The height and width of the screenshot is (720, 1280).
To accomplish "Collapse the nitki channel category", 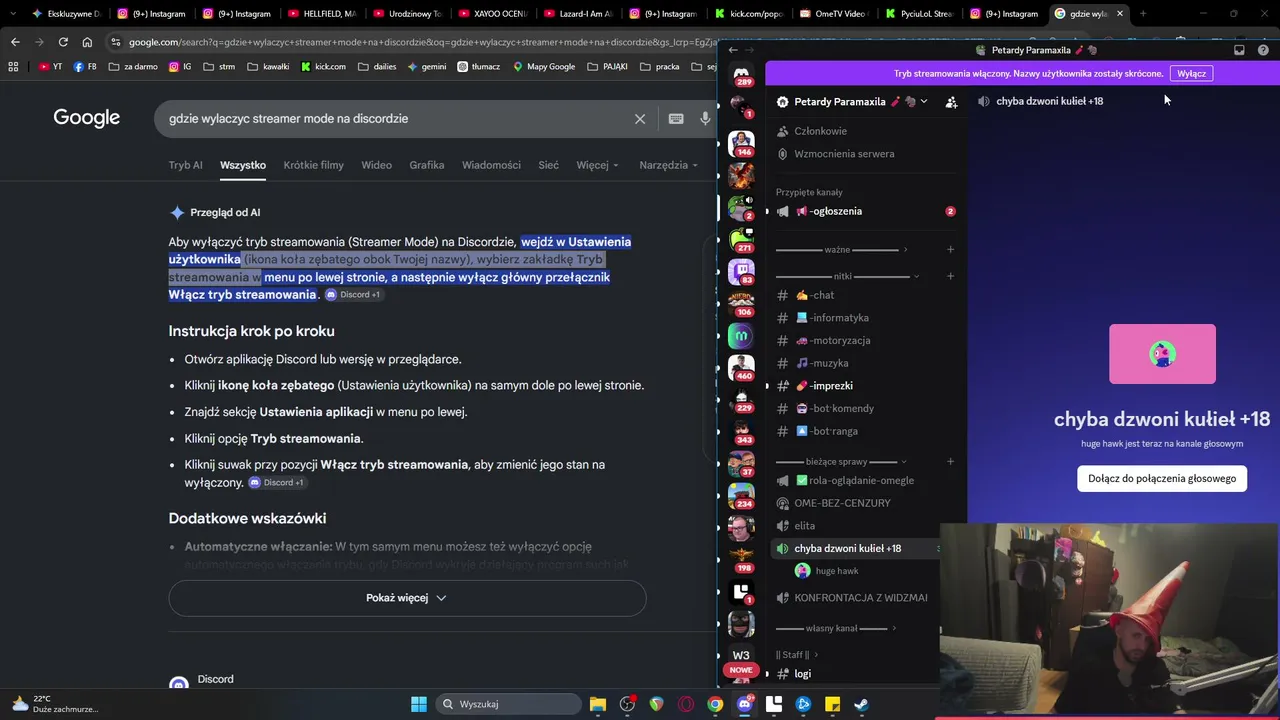I will (x=848, y=276).
